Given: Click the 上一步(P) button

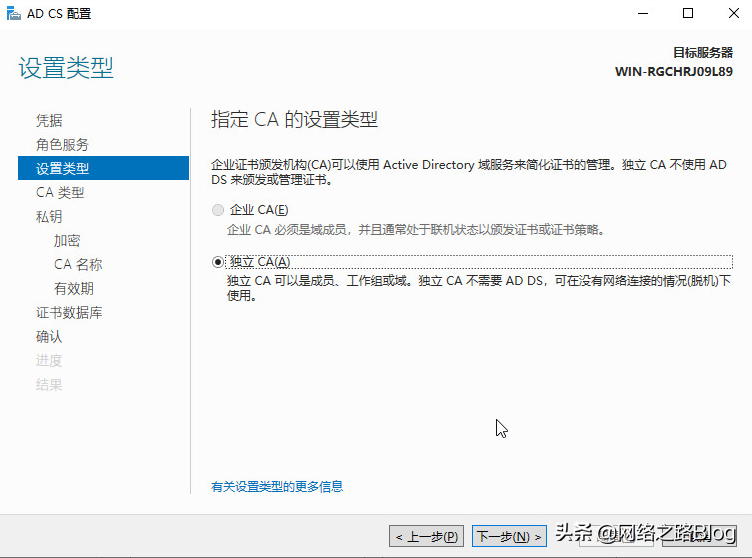Looking at the screenshot, I should coord(426,536).
